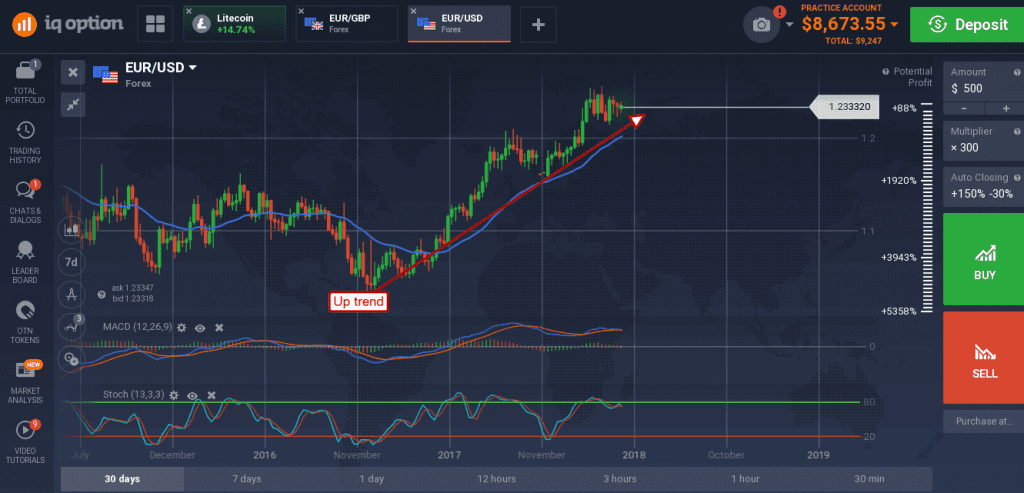Screen dimensions: 1024x493
Task: Close the EUR/USD chart panel with X
Action: pos(73,72)
